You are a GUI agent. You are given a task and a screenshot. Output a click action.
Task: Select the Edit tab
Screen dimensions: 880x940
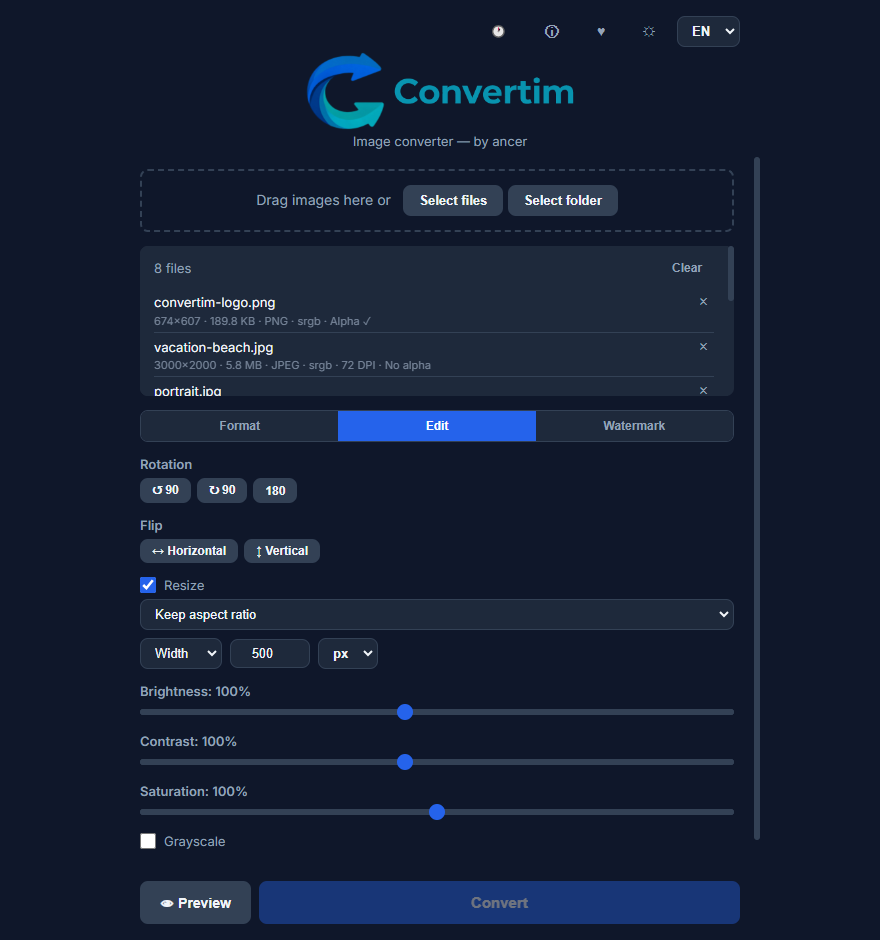click(437, 426)
